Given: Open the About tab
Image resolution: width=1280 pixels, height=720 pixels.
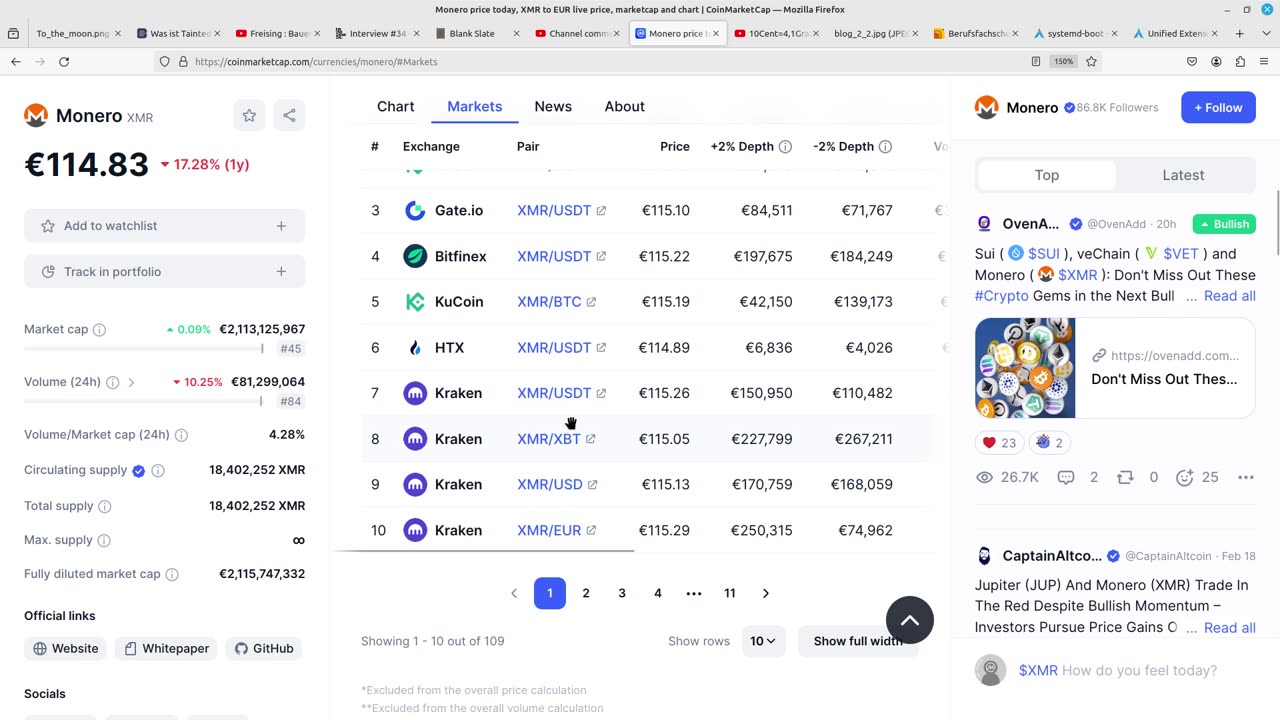Looking at the screenshot, I should point(625,106).
